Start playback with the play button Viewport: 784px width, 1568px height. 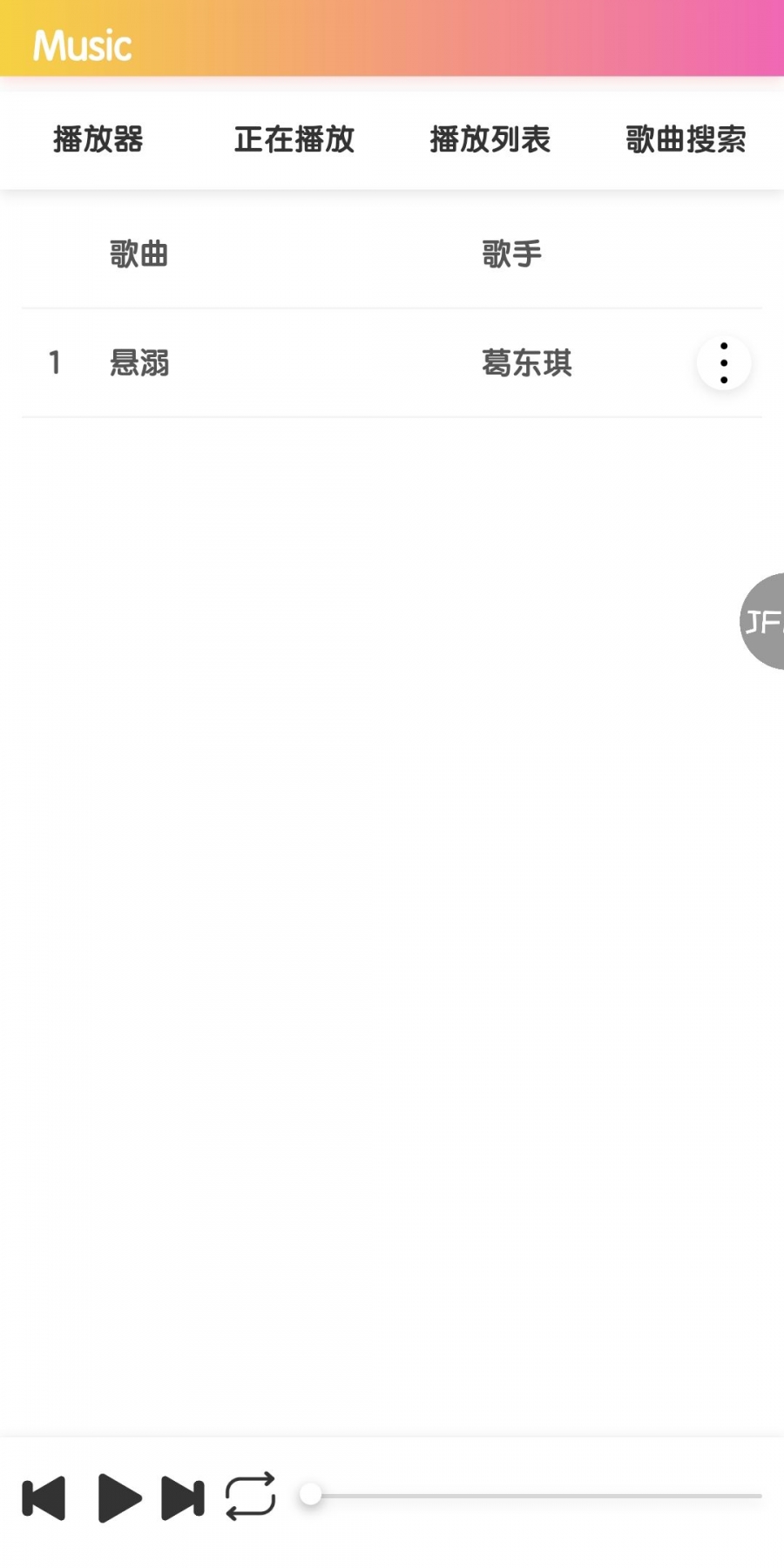coord(119,1497)
